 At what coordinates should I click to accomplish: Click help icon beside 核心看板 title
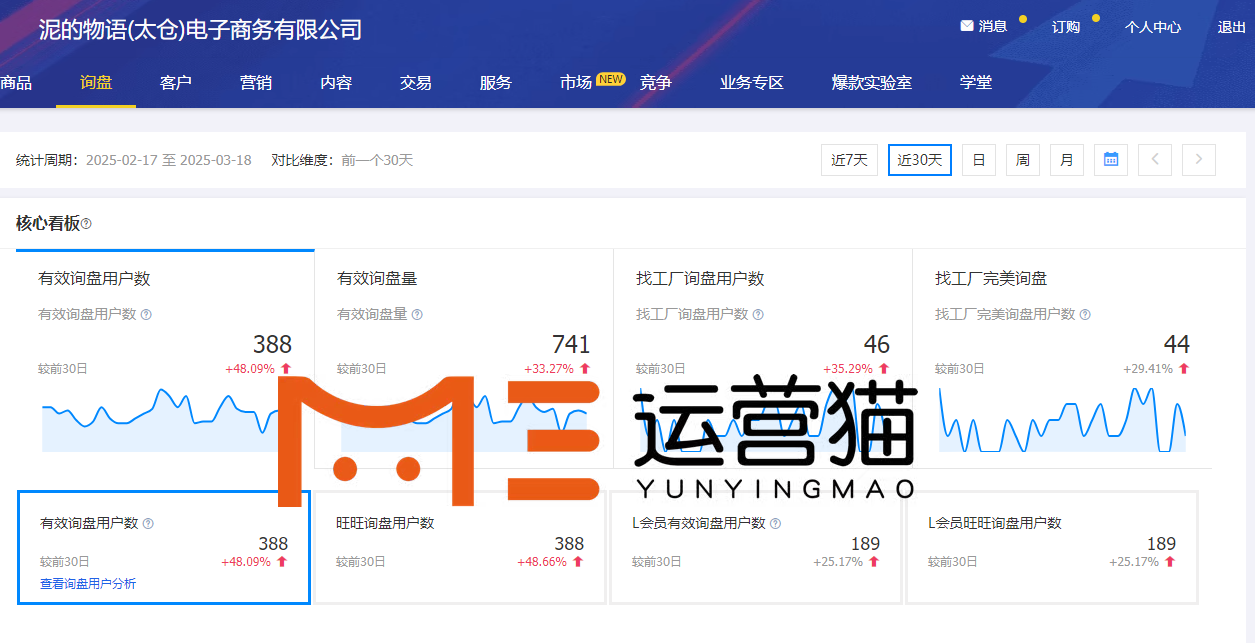pyautogui.click(x=86, y=224)
